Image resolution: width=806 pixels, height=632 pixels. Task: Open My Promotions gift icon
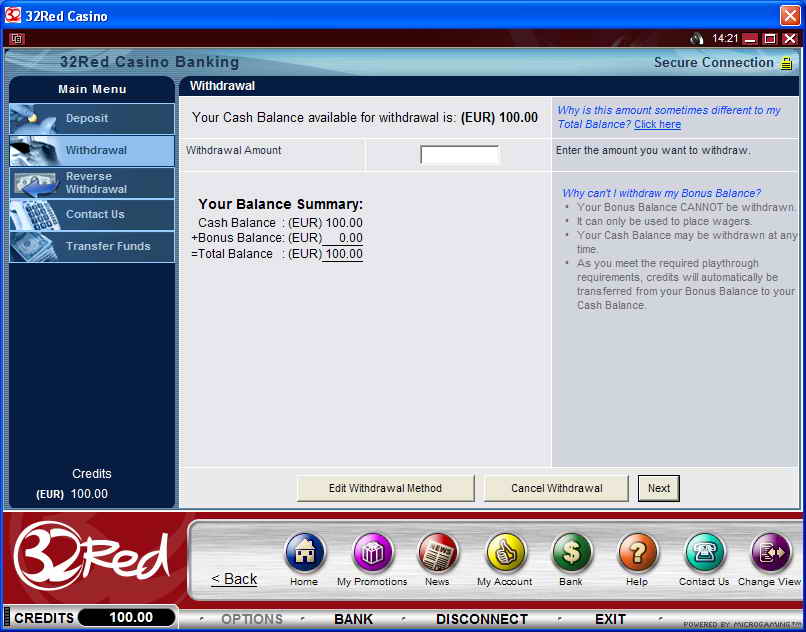372,553
